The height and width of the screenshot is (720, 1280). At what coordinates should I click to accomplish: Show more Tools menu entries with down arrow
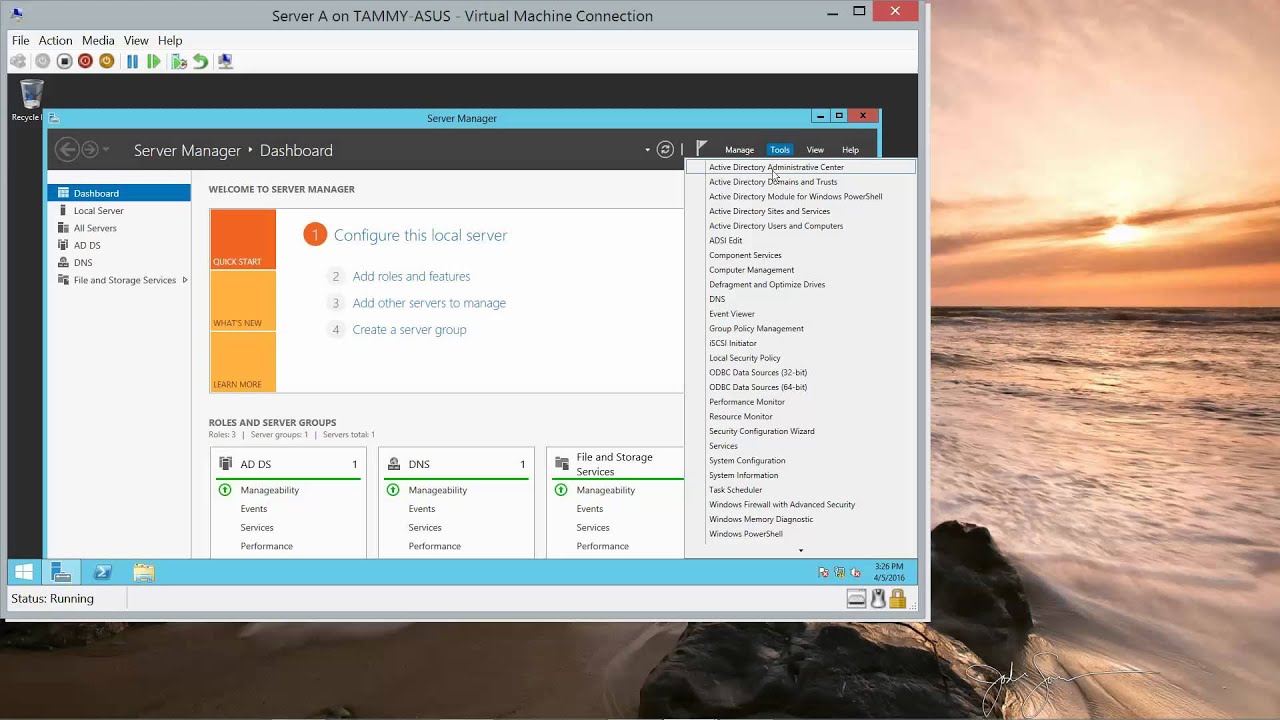pos(800,550)
